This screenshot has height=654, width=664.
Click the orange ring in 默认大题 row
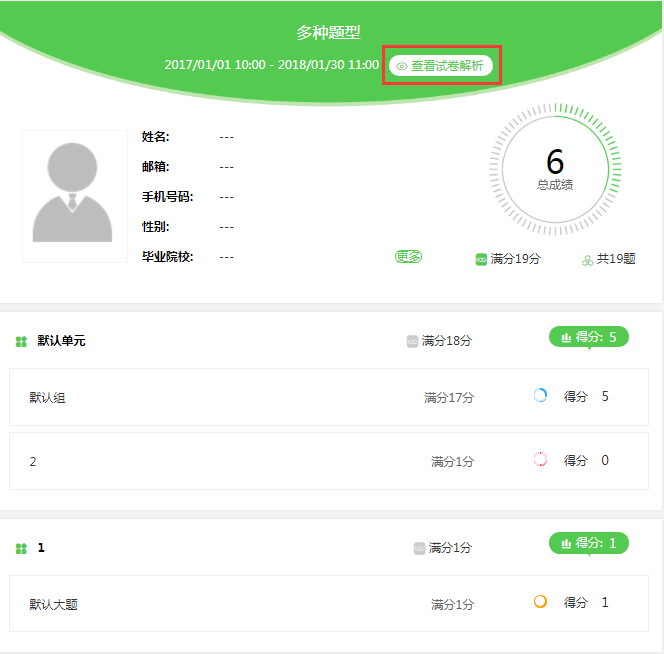540,601
